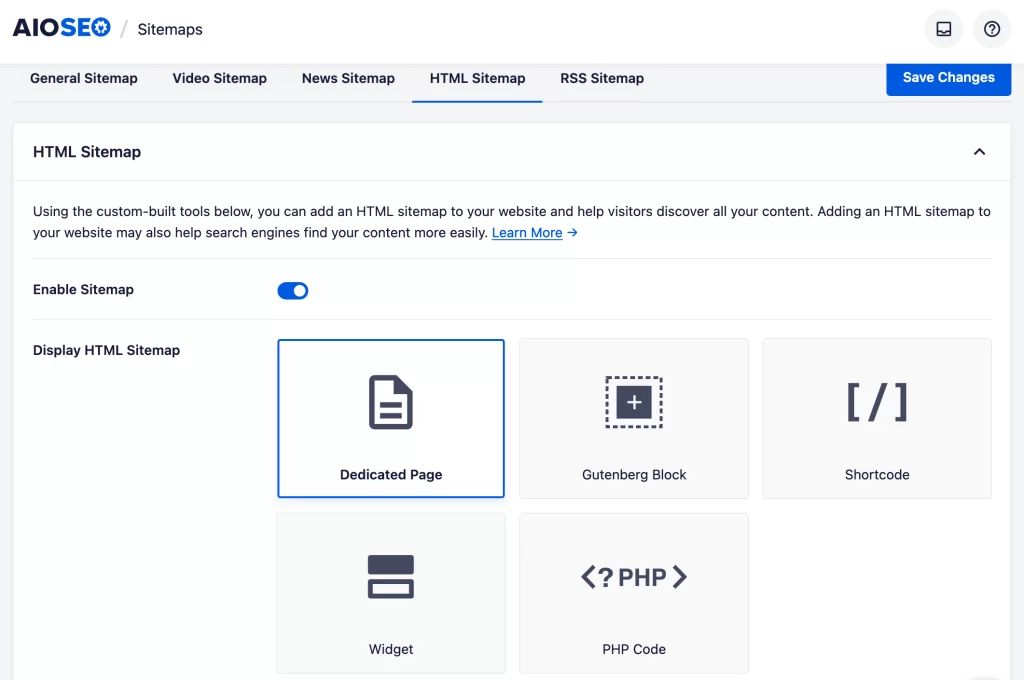This screenshot has width=1024, height=680.
Task: Choose the Gutenberg Block label
Action: pos(633,475)
